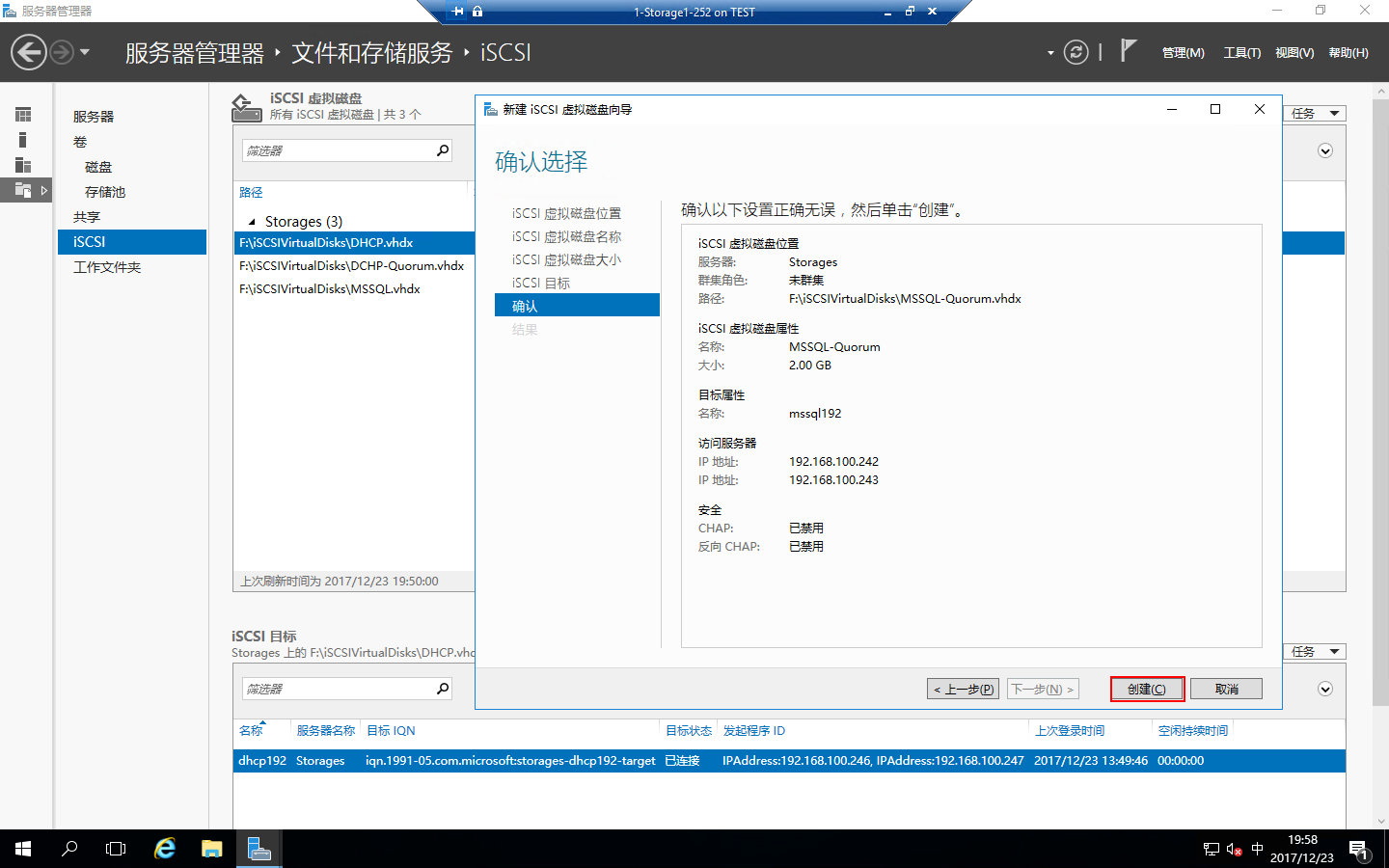This screenshot has height=868, width=1389.
Task: Select the 确认 wizard step
Action: tap(577, 306)
